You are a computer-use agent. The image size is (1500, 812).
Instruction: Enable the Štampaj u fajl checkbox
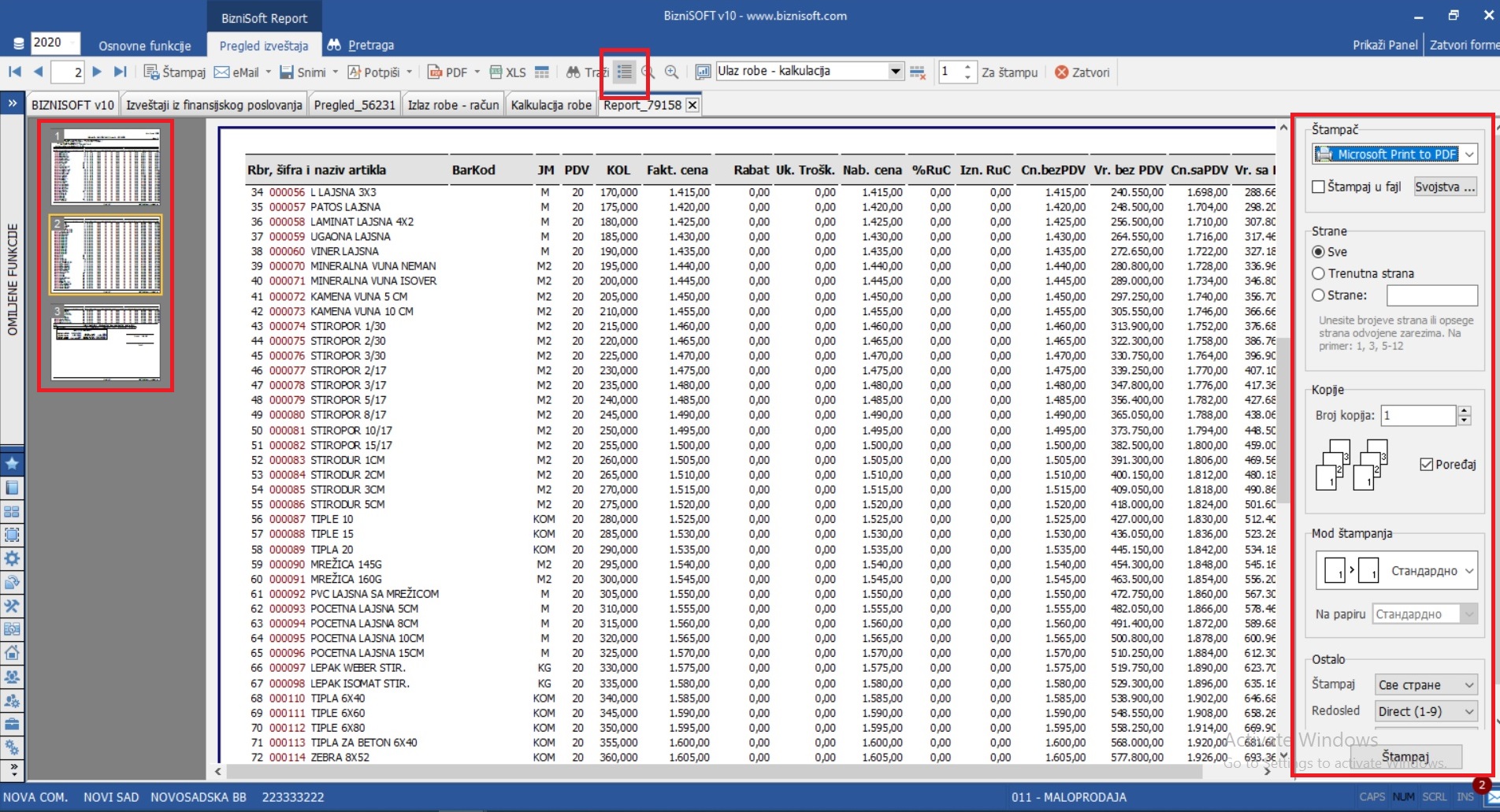(x=1318, y=187)
